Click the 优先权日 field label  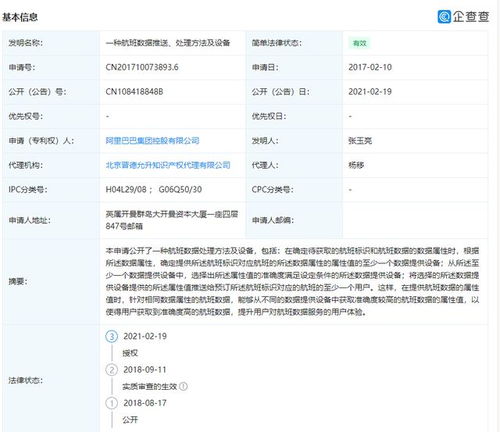269,116
